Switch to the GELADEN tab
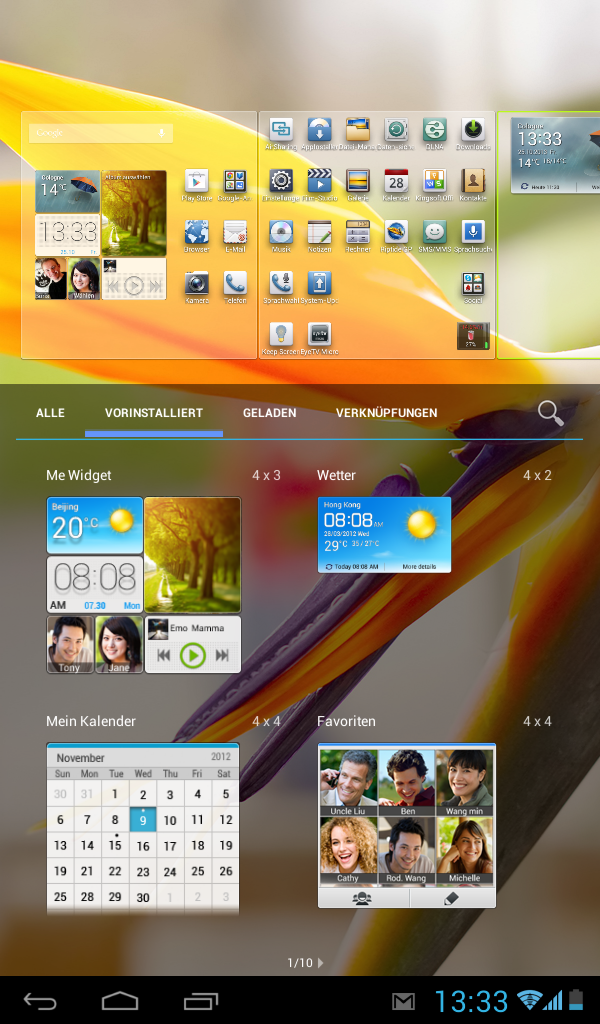600x1024 pixels. click(x=269, y=413)
